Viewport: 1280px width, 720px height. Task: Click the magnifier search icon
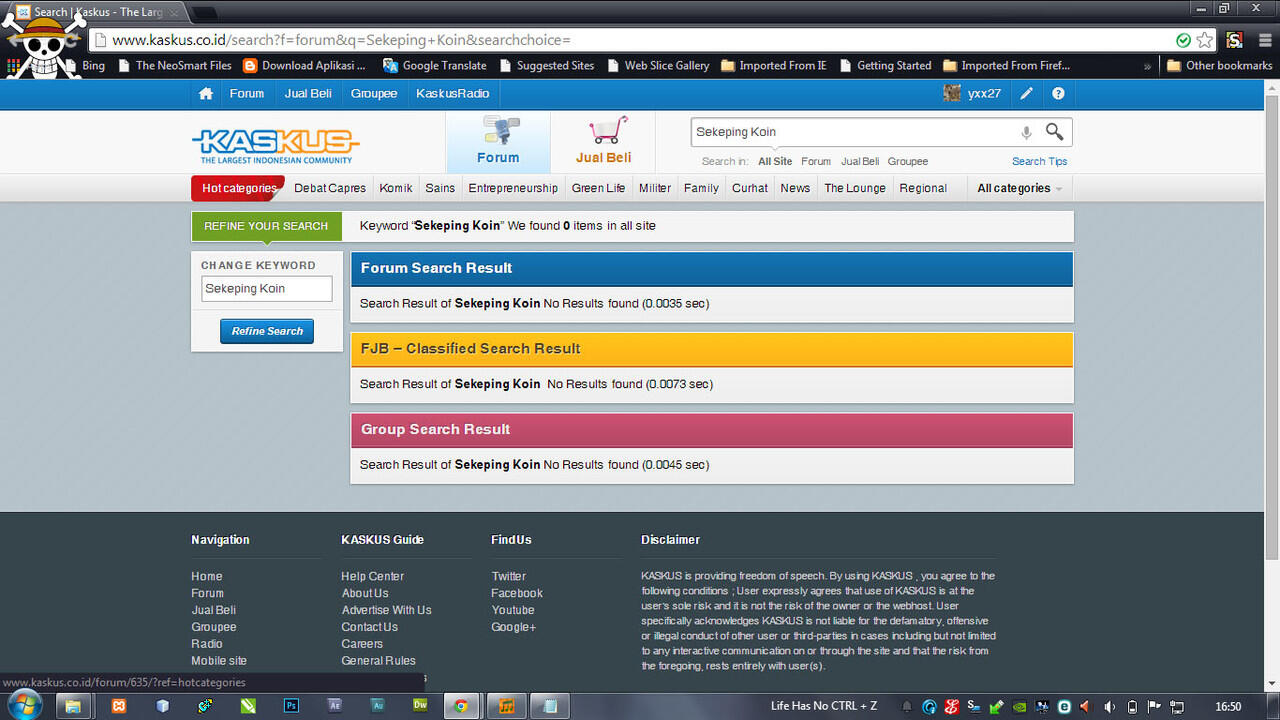coord(1054,131)
